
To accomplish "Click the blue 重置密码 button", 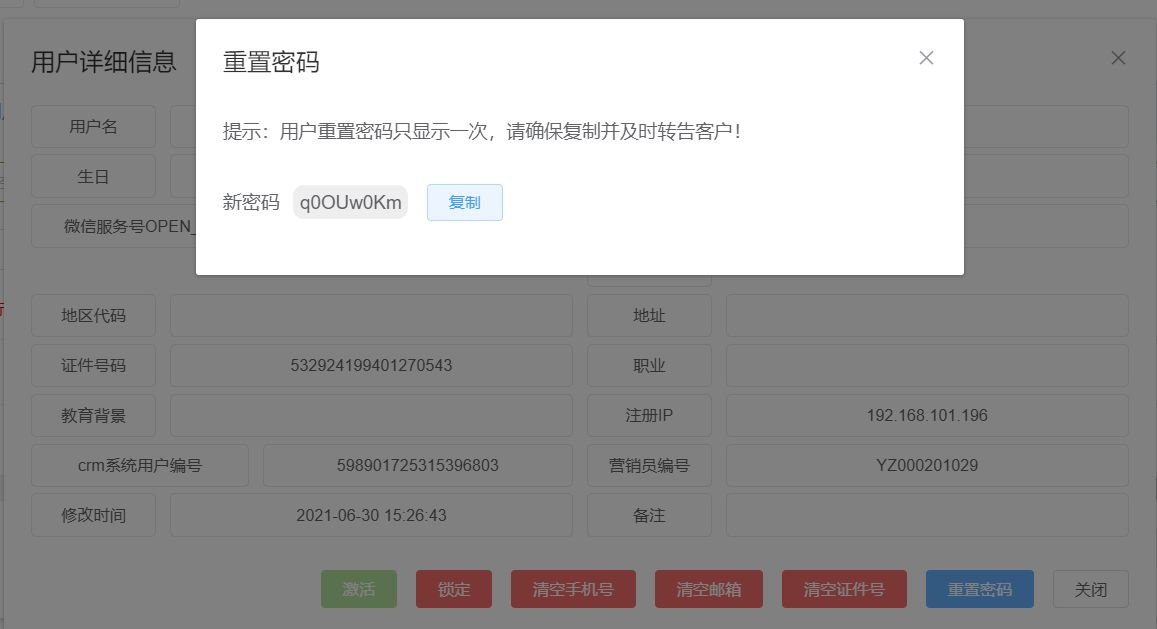I will click(979, 589).
